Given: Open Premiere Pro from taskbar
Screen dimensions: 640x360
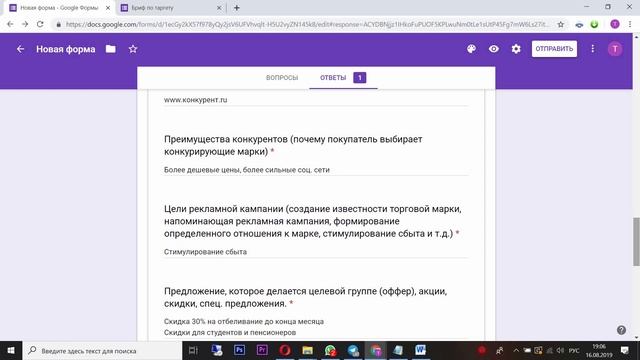Looking at the screenshot, I should tap(262, 350).
